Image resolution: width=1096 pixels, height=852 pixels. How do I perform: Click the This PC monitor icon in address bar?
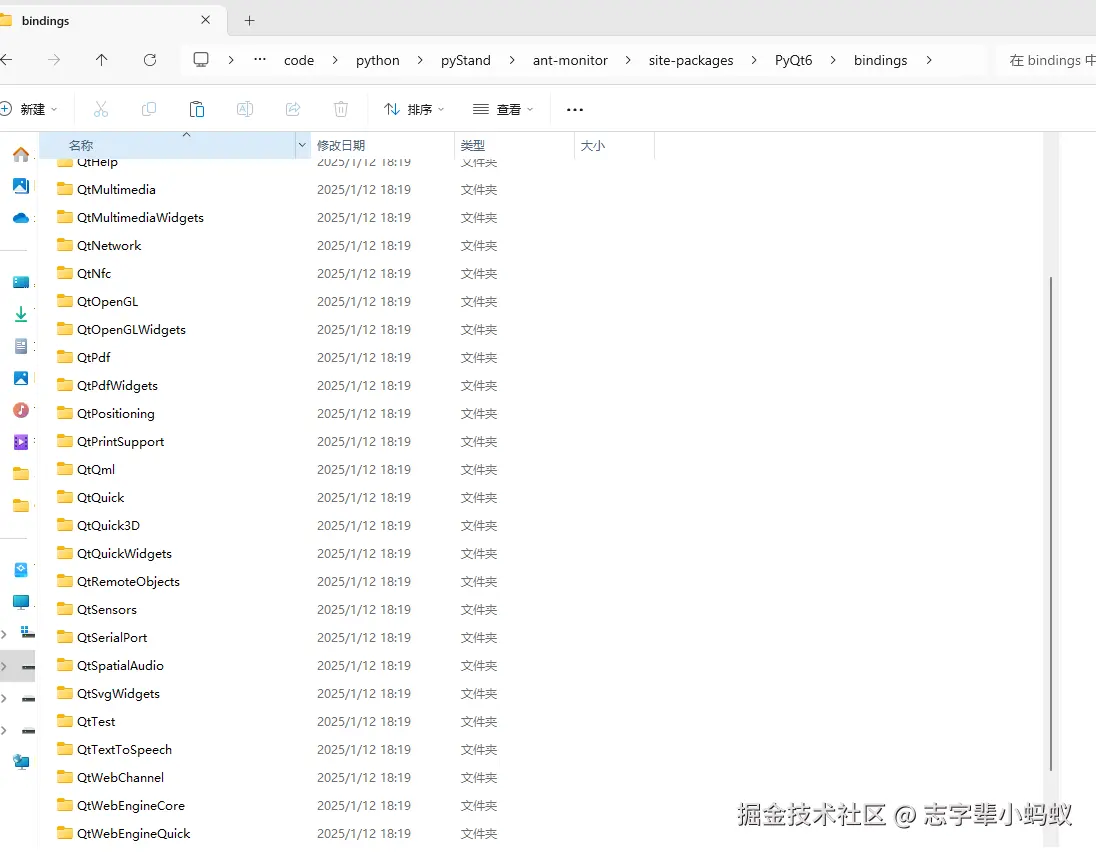point(201,60)
